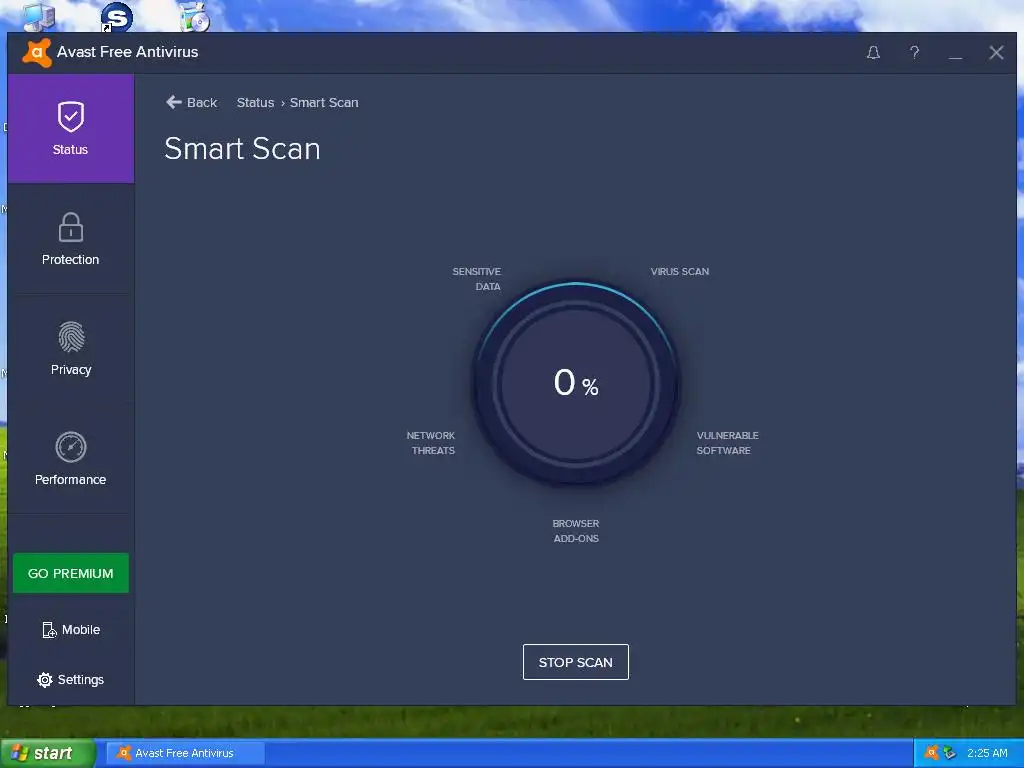The height and width of the screenshot is (768, 1024).
Task: Go back using the Back arrow
Action: (x=191, y=103)
